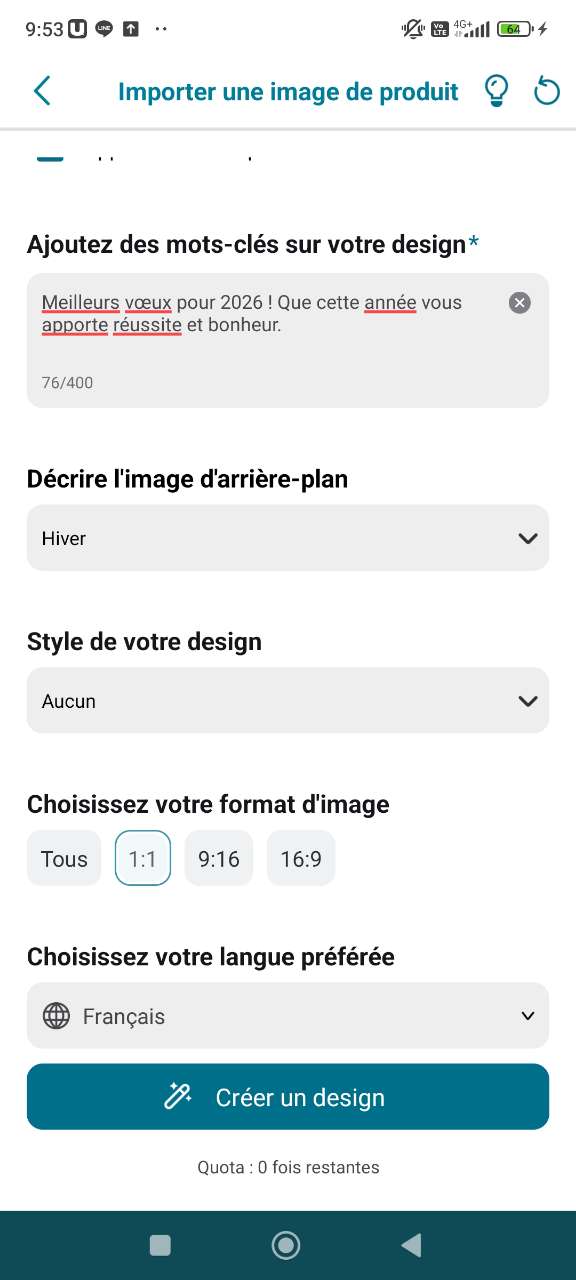
Task: Tap the mute notification icon in status bar
Action: 411,28
